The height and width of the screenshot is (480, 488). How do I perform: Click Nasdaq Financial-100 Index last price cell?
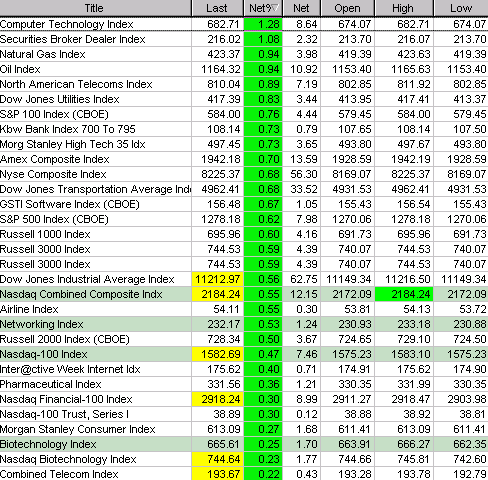click(x=217, y=399)
